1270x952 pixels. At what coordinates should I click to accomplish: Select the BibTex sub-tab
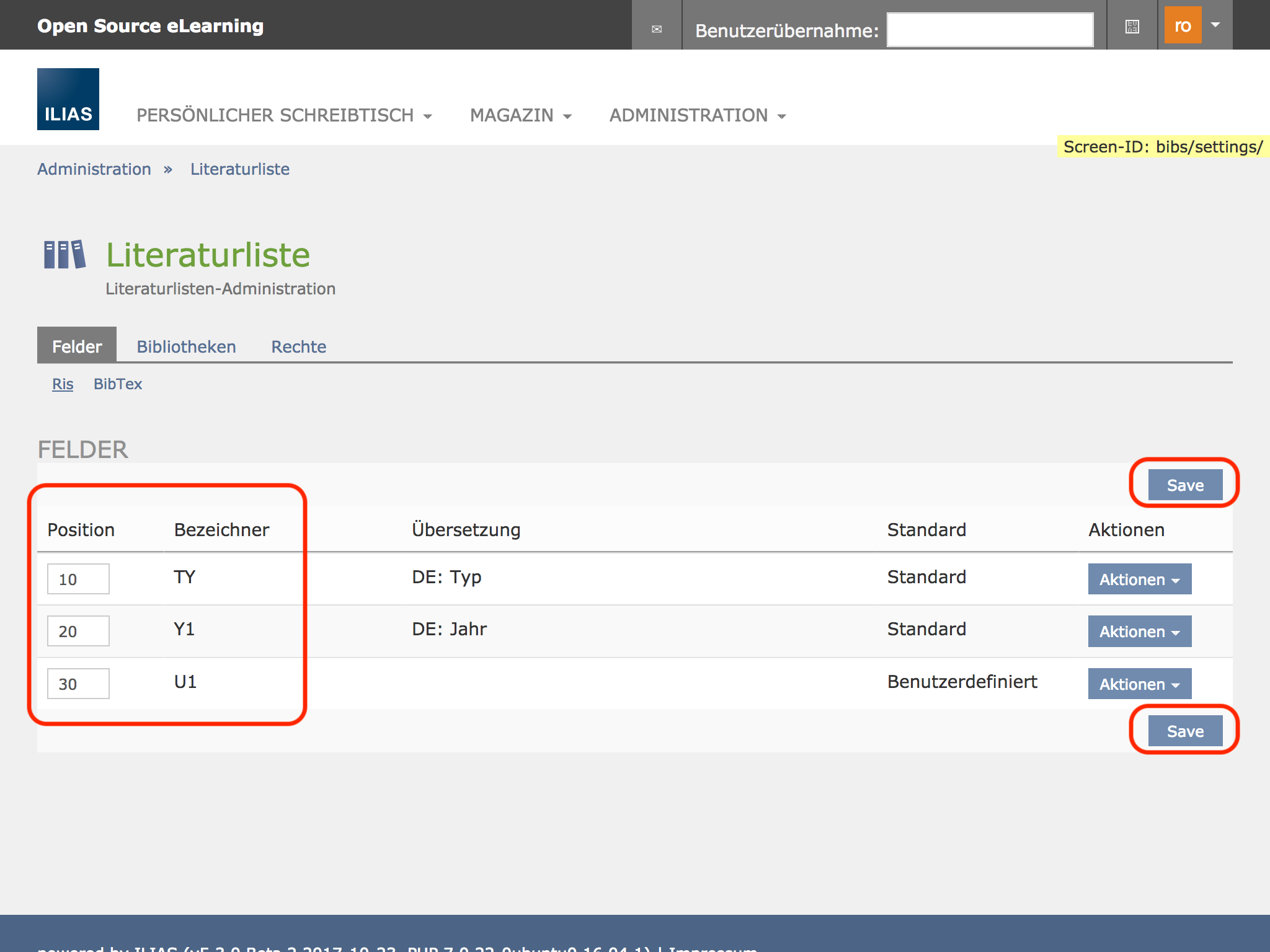(x=118, y=384)
